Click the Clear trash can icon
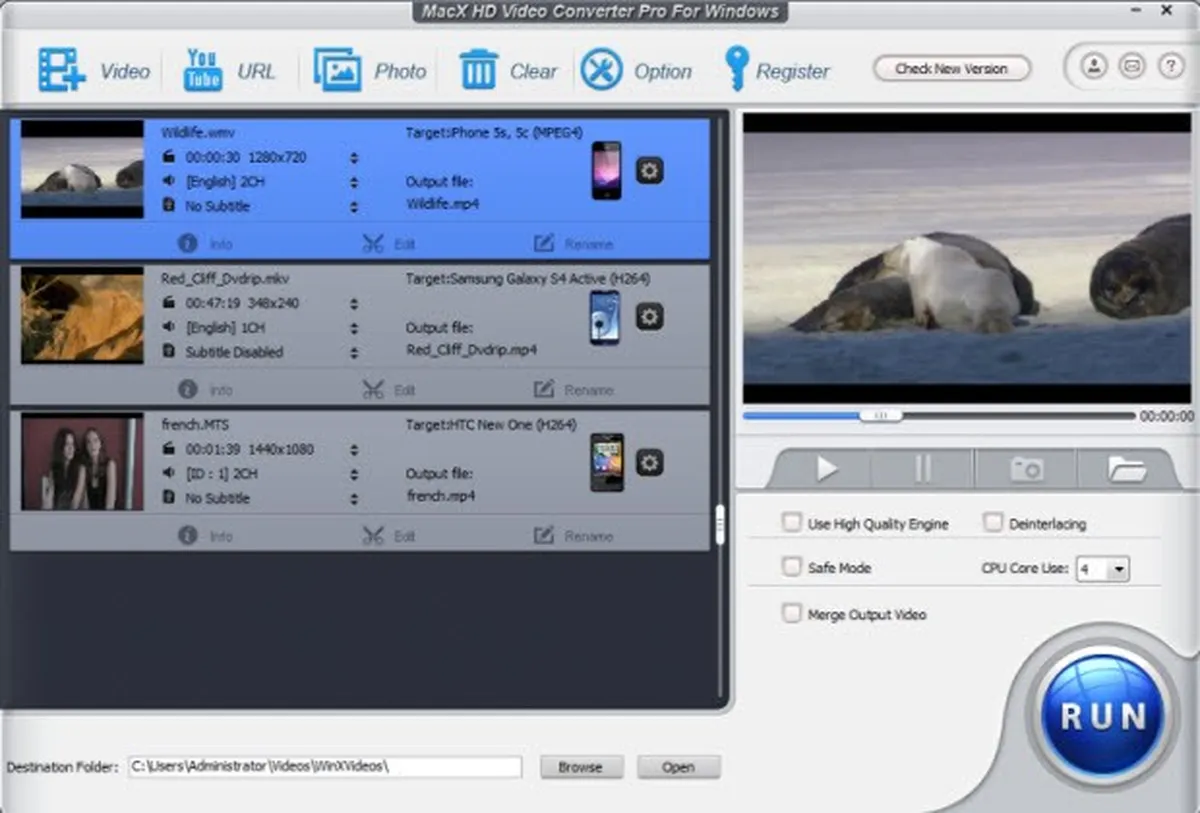Image resolution: width=1200 pixels, height=813 pixels. tap(478, 70)
